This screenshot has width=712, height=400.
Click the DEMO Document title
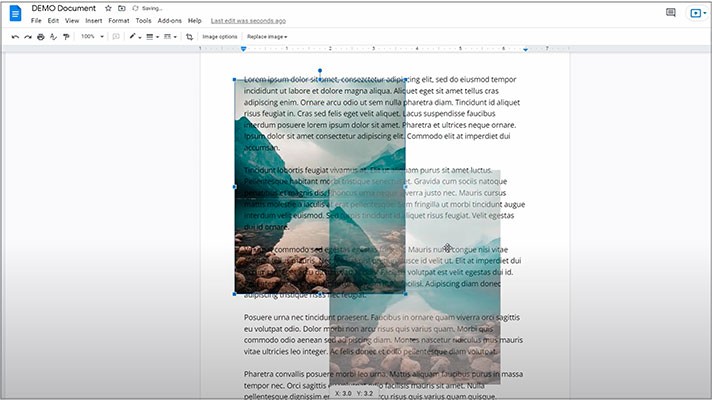click(x=64, y=8)
